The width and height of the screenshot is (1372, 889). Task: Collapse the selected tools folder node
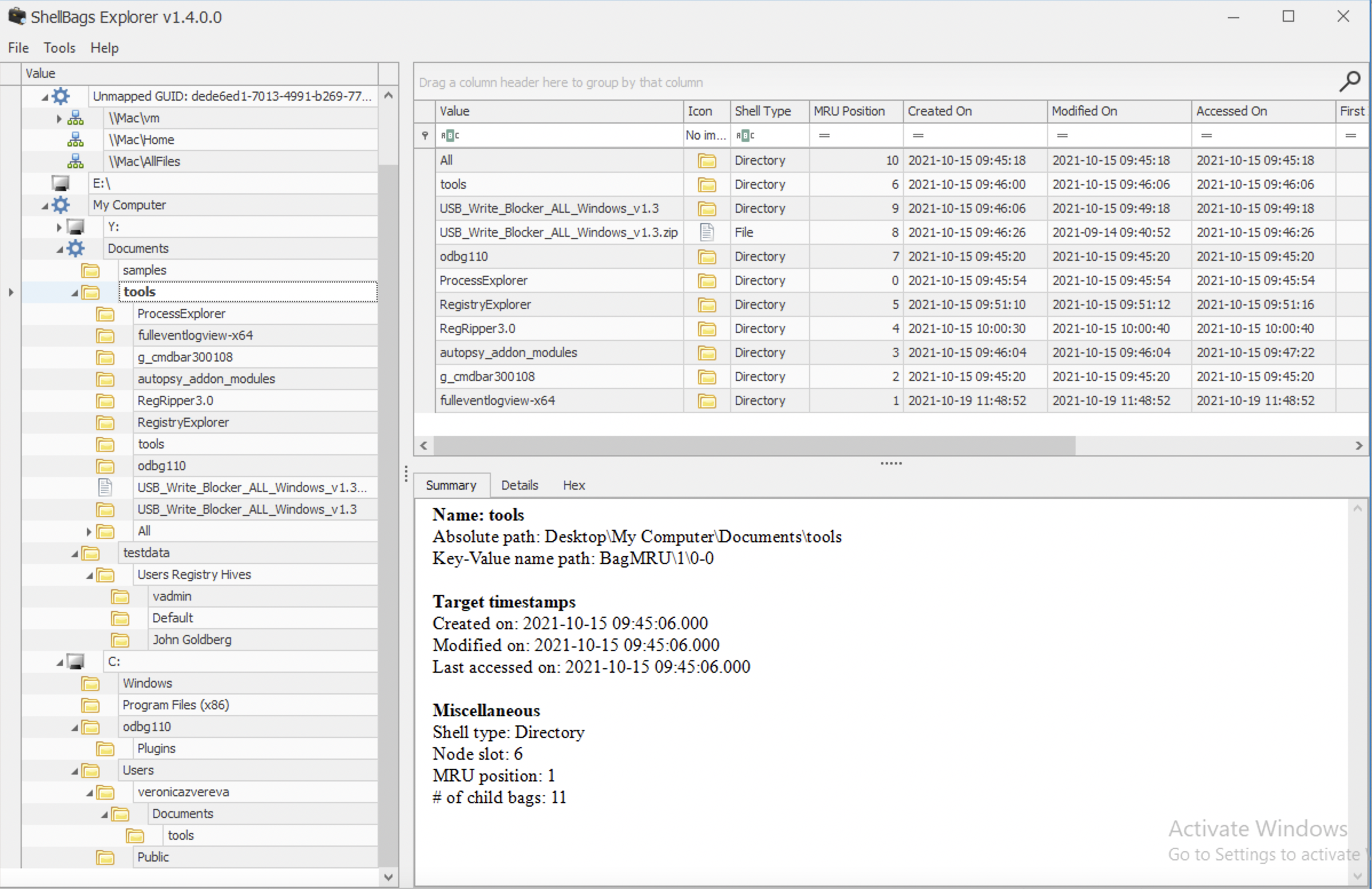point(75,293)
